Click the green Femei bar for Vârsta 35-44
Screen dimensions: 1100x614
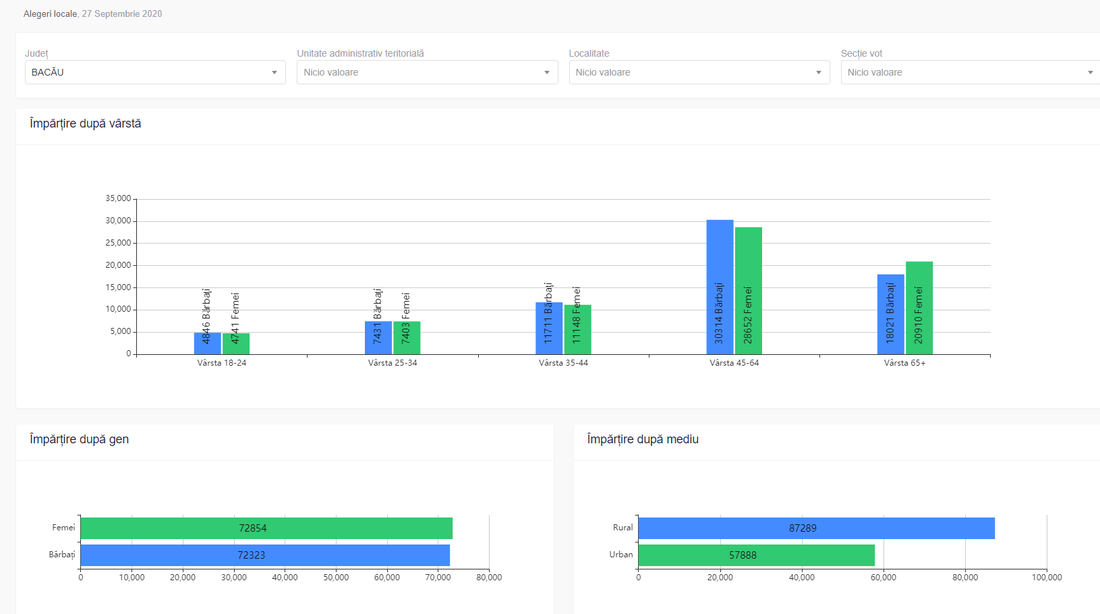pyautogui.click(x=578, y=330)
